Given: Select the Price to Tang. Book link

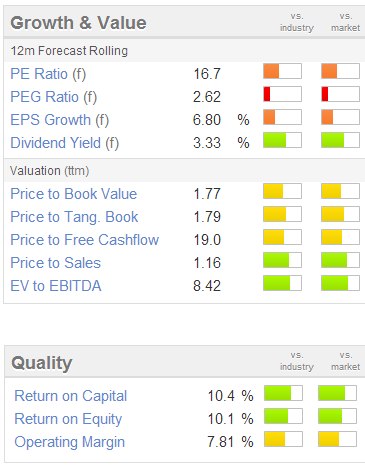Looking at the screenshot, I should (74, 217).
